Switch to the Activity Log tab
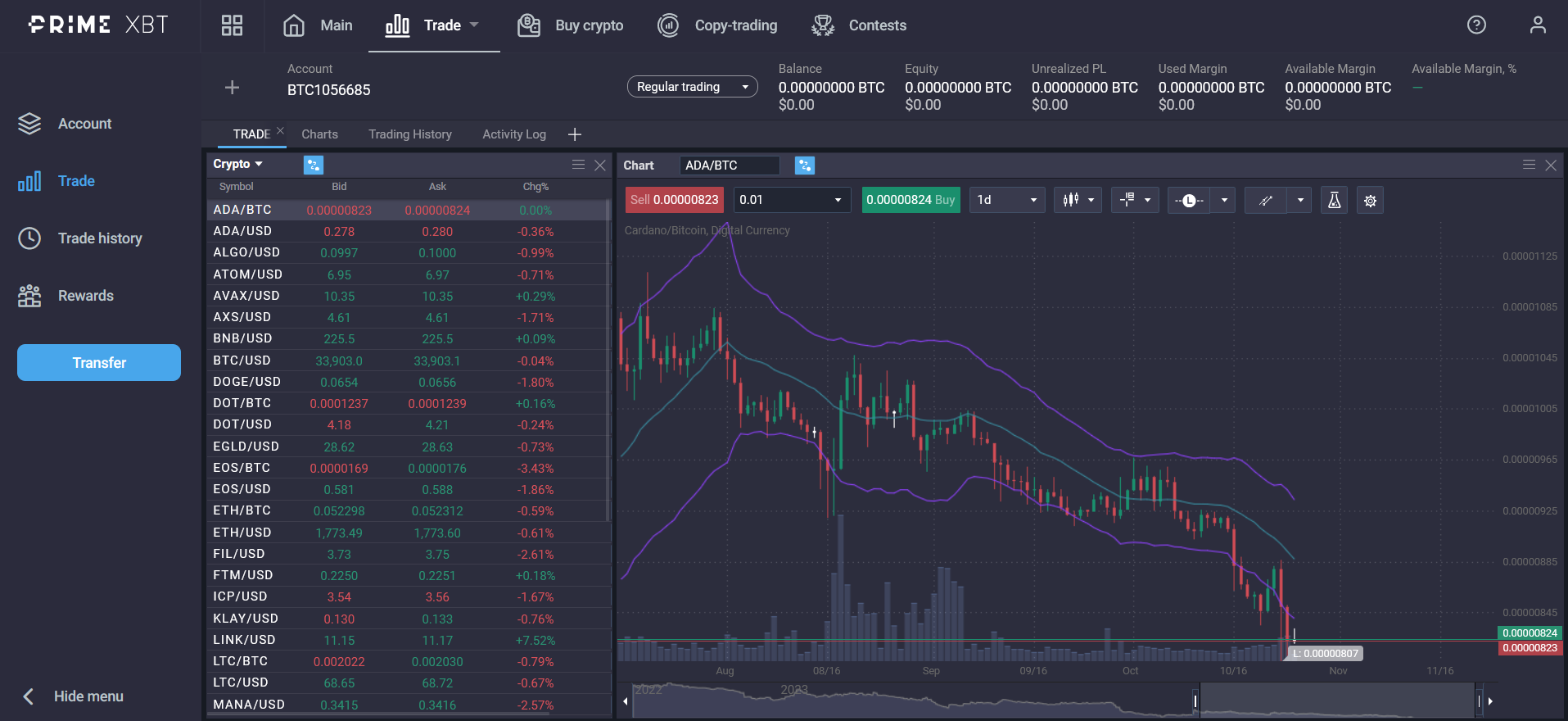 point(514,134)
